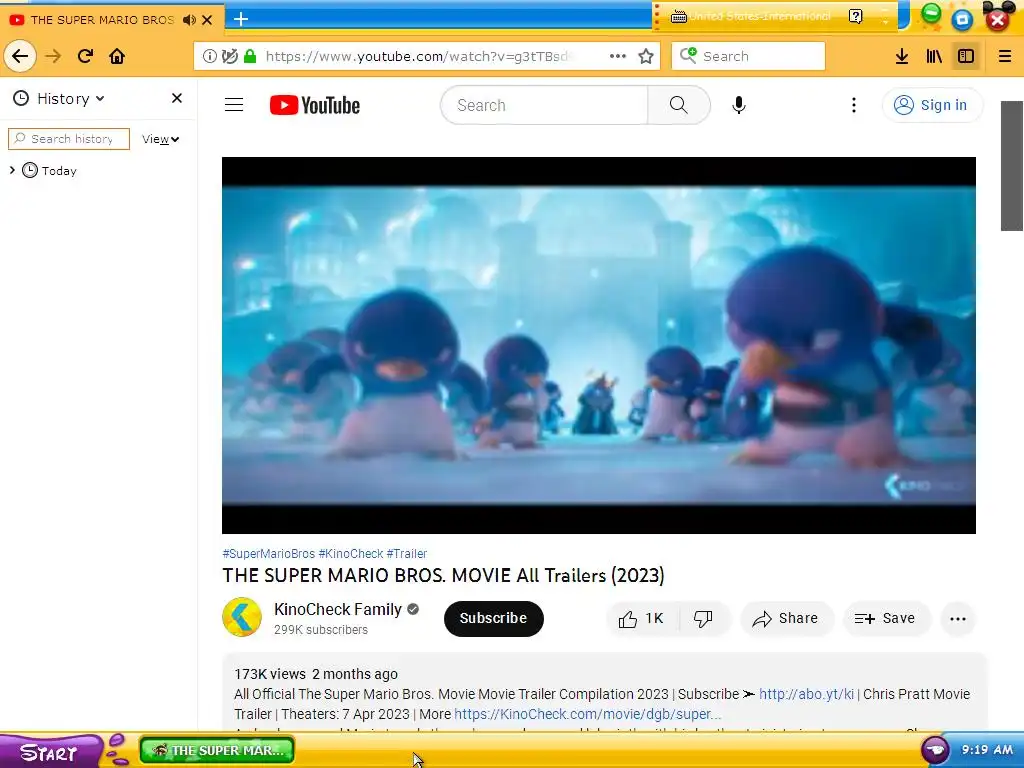Open the http://abo.yt/ki link
Image resolution: width=1024 pixels, height=768 pixels.
point(806,694)
